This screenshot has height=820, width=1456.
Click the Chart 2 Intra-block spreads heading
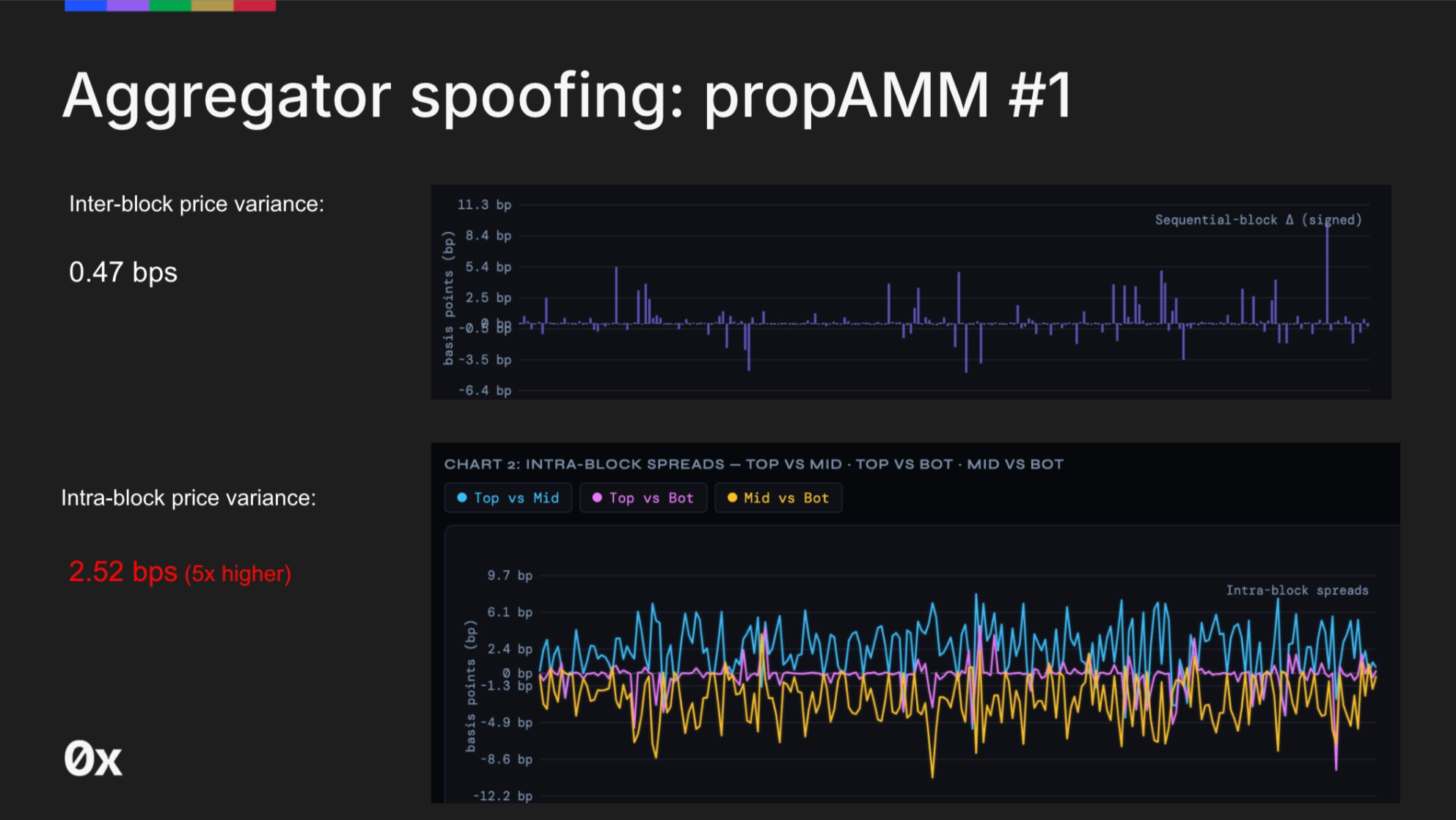click(x=753, y=464)
